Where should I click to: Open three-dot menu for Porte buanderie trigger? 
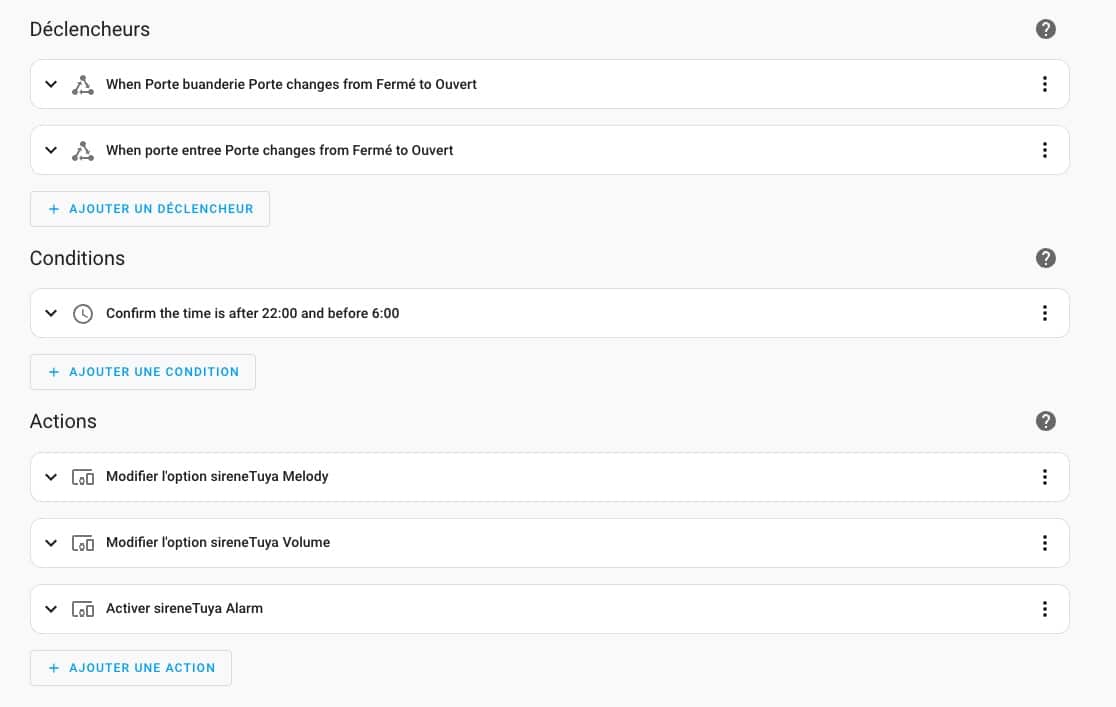(x=1044, y=85)
